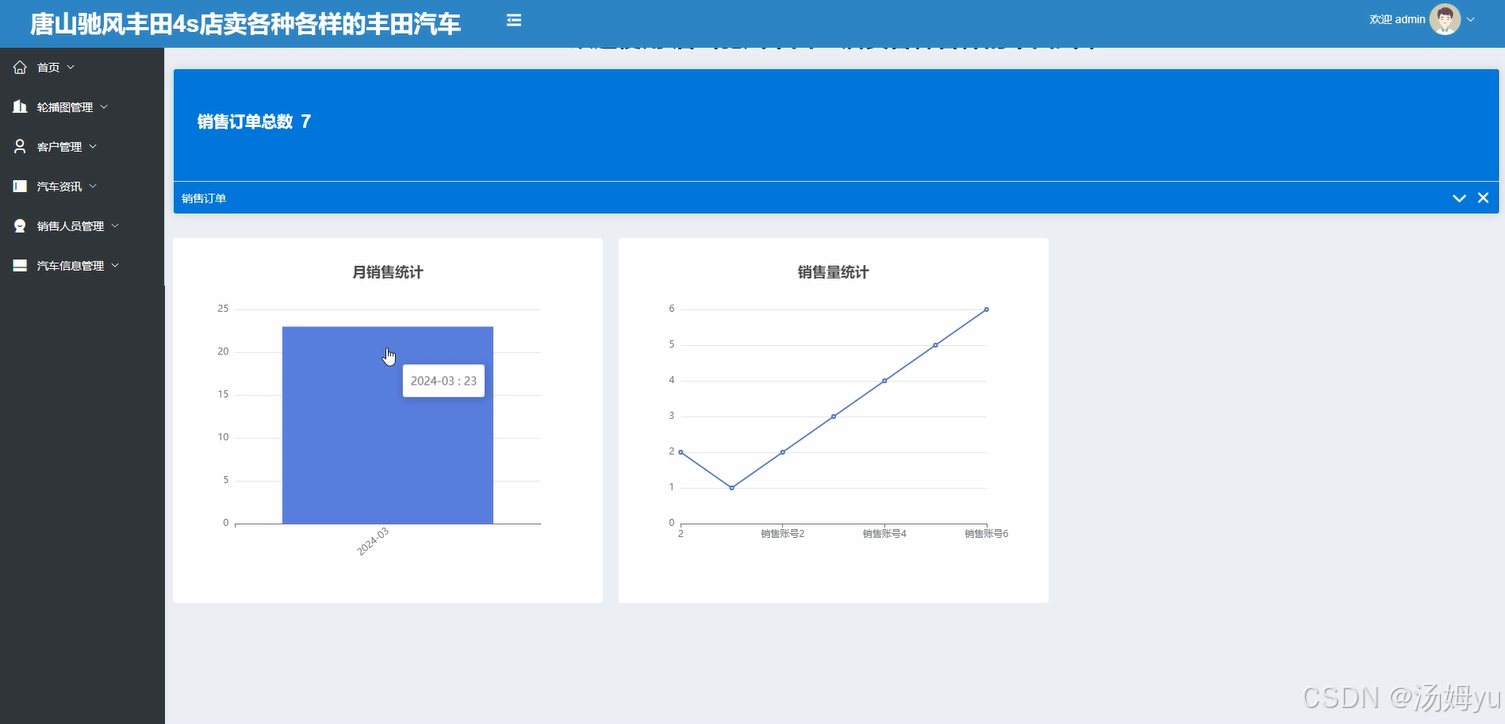Click the line chart point at value 1

point(732,488)
